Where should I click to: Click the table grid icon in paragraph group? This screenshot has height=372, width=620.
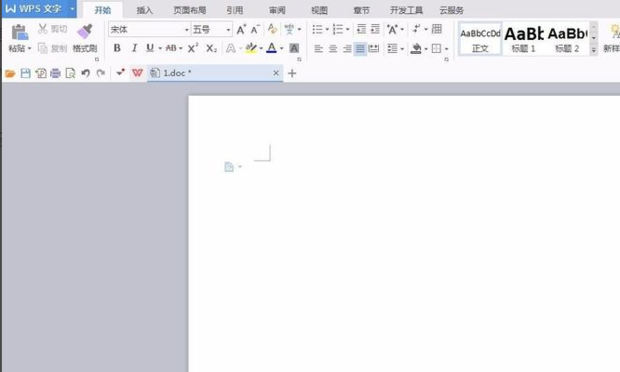tap(437, 29)
